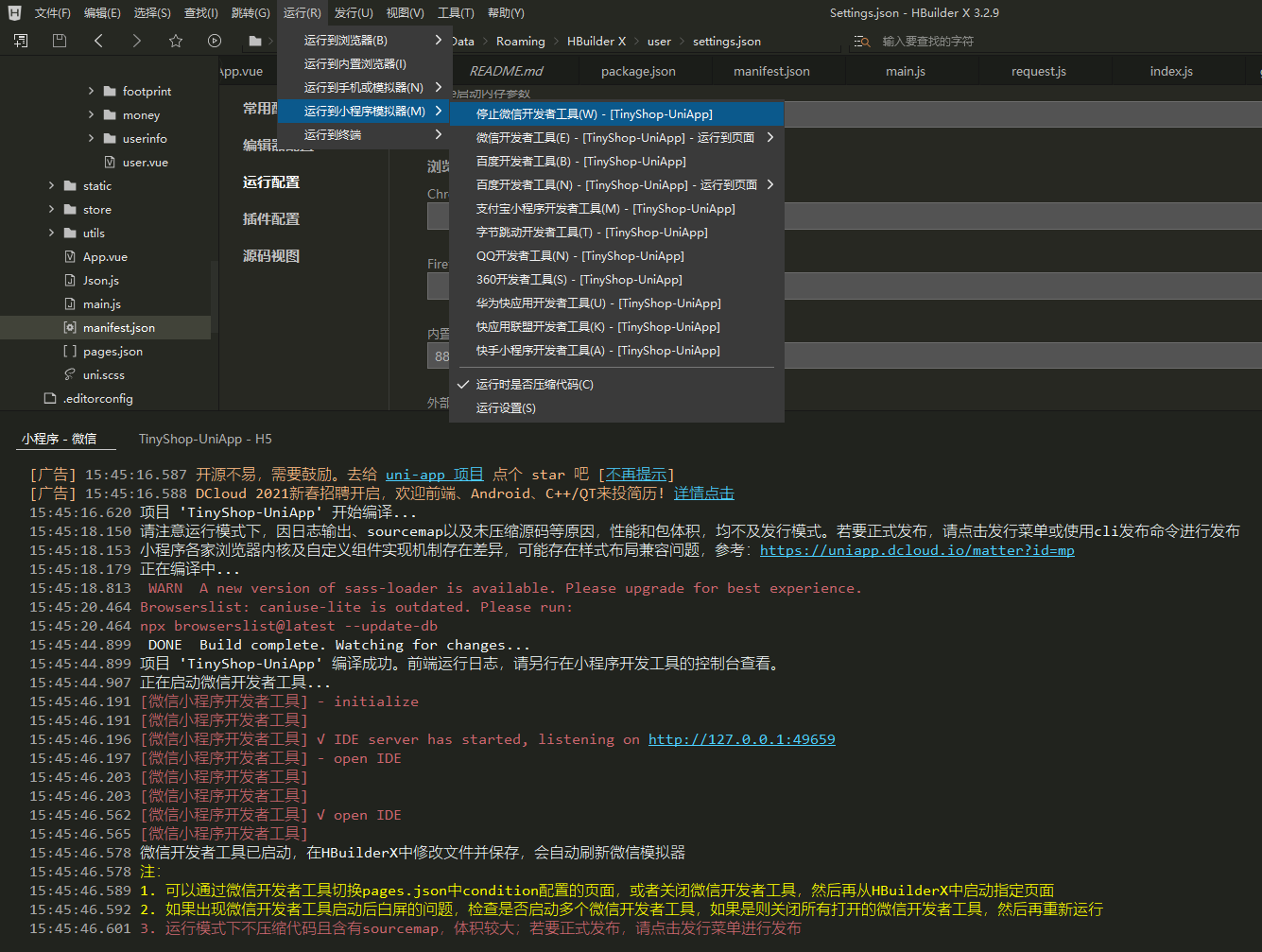Image resolution: width=1262 pixels, height=952 pixels.
Task: Expand the userinfo folder
Action: pyautogui.click(x=91, y=139)
